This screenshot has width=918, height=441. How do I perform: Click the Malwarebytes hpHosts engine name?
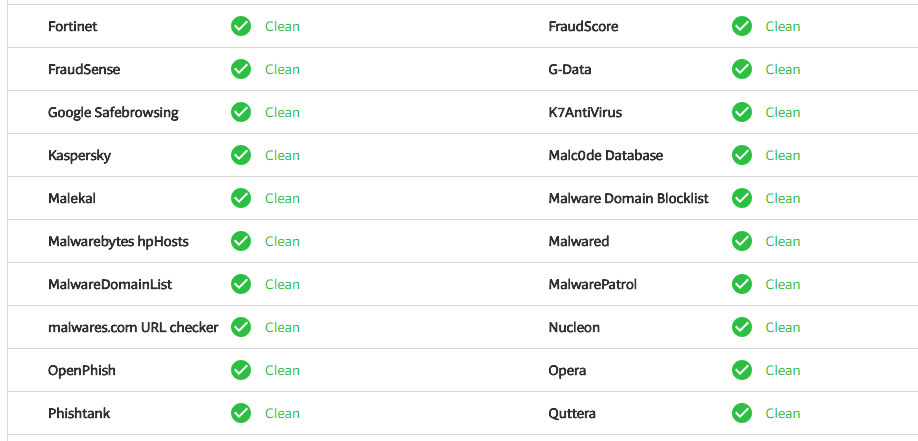pyautogui.click(x=118, y=241)
